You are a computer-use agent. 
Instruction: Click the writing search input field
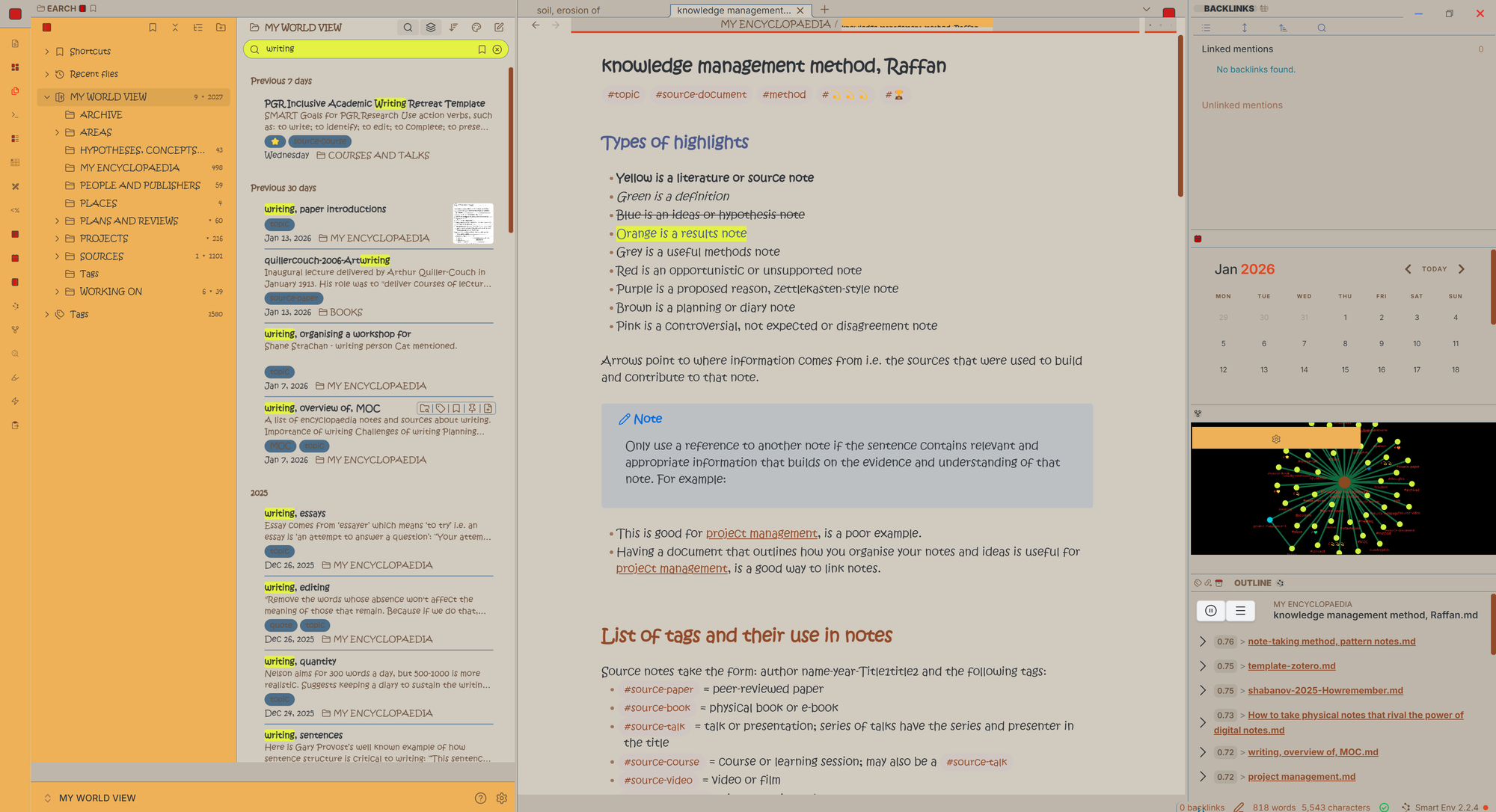point(367,49)
